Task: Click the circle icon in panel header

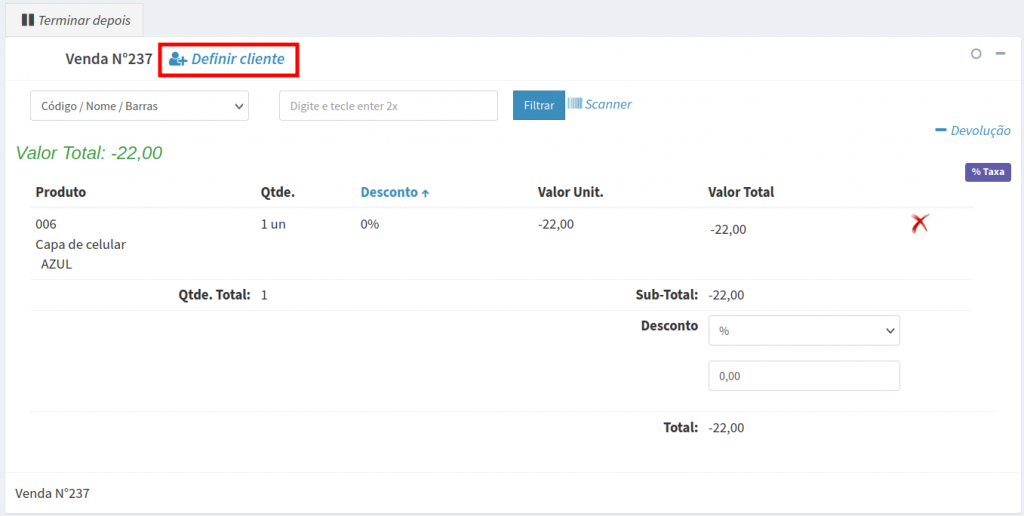Action: click(x=976, y=54)
